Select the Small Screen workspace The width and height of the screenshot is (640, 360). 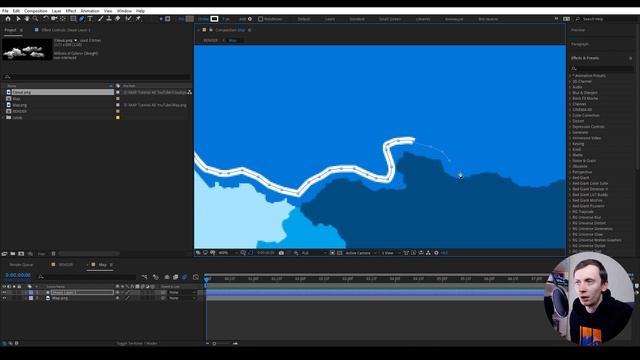pyautogui.click(x=390, y=19)
